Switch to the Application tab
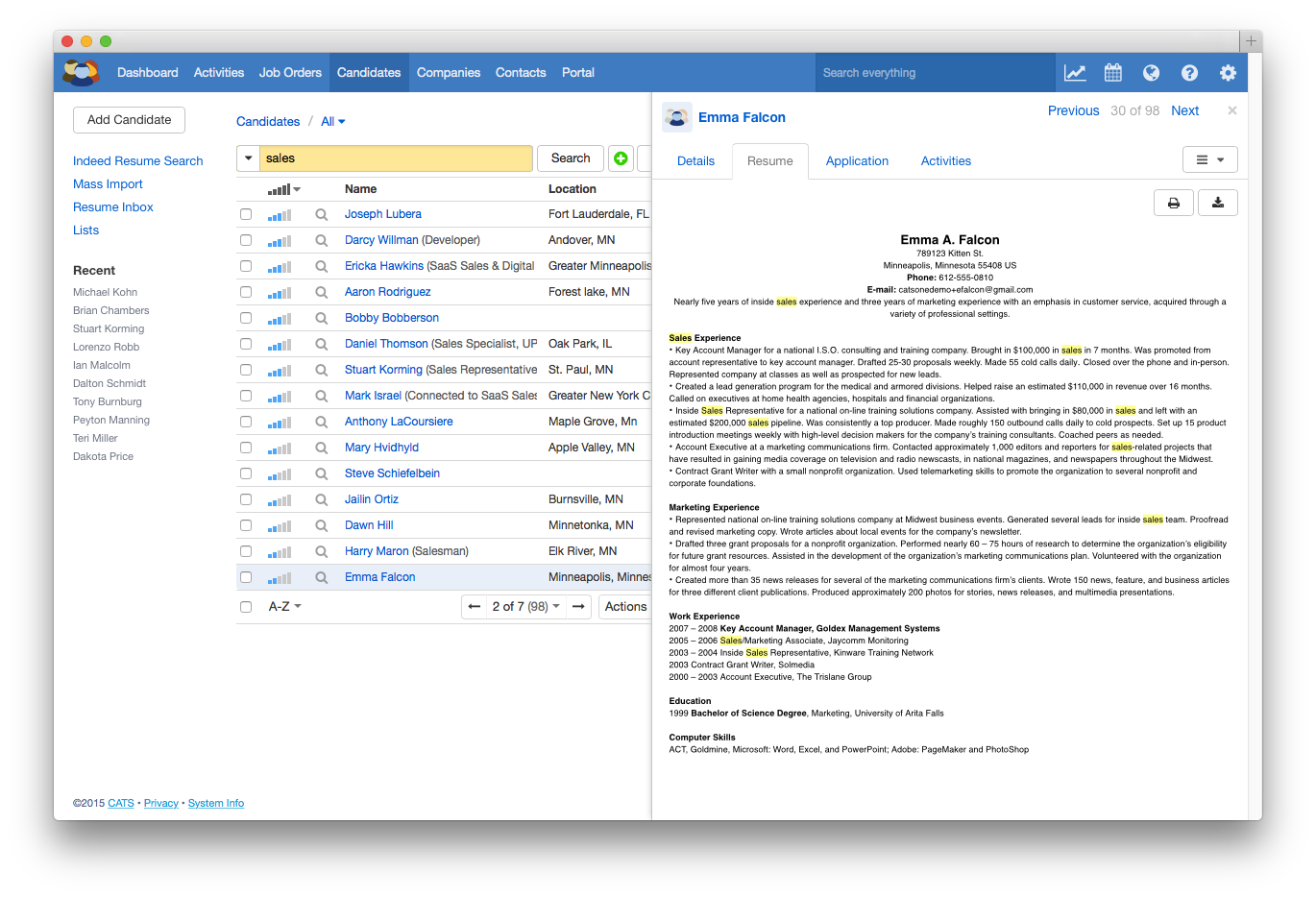This screenshot has width=1316, height=897. click(857, 160)
